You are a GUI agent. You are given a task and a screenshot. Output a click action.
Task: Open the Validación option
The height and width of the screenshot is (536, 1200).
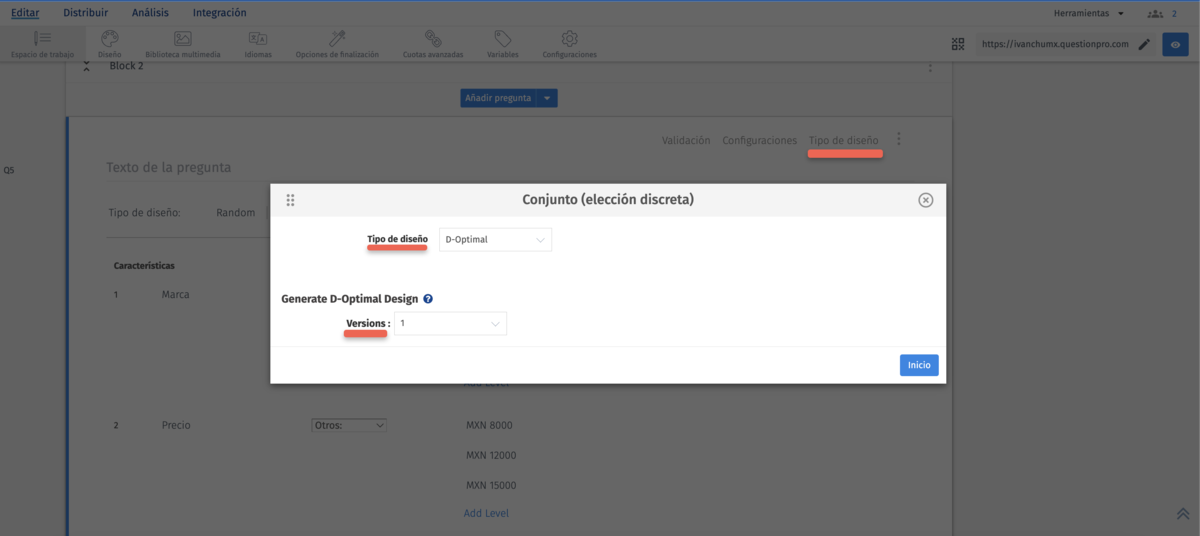pyautogui.click(x=686, y=141)
